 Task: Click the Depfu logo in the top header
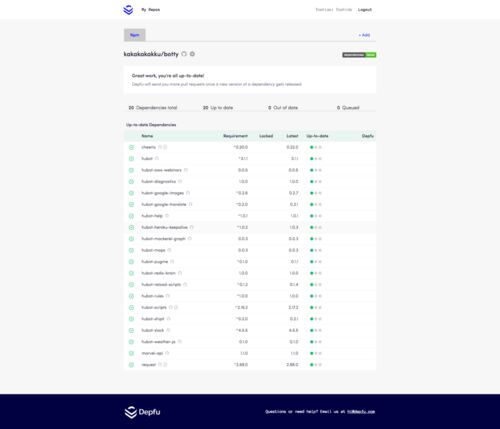click(128, 10)
